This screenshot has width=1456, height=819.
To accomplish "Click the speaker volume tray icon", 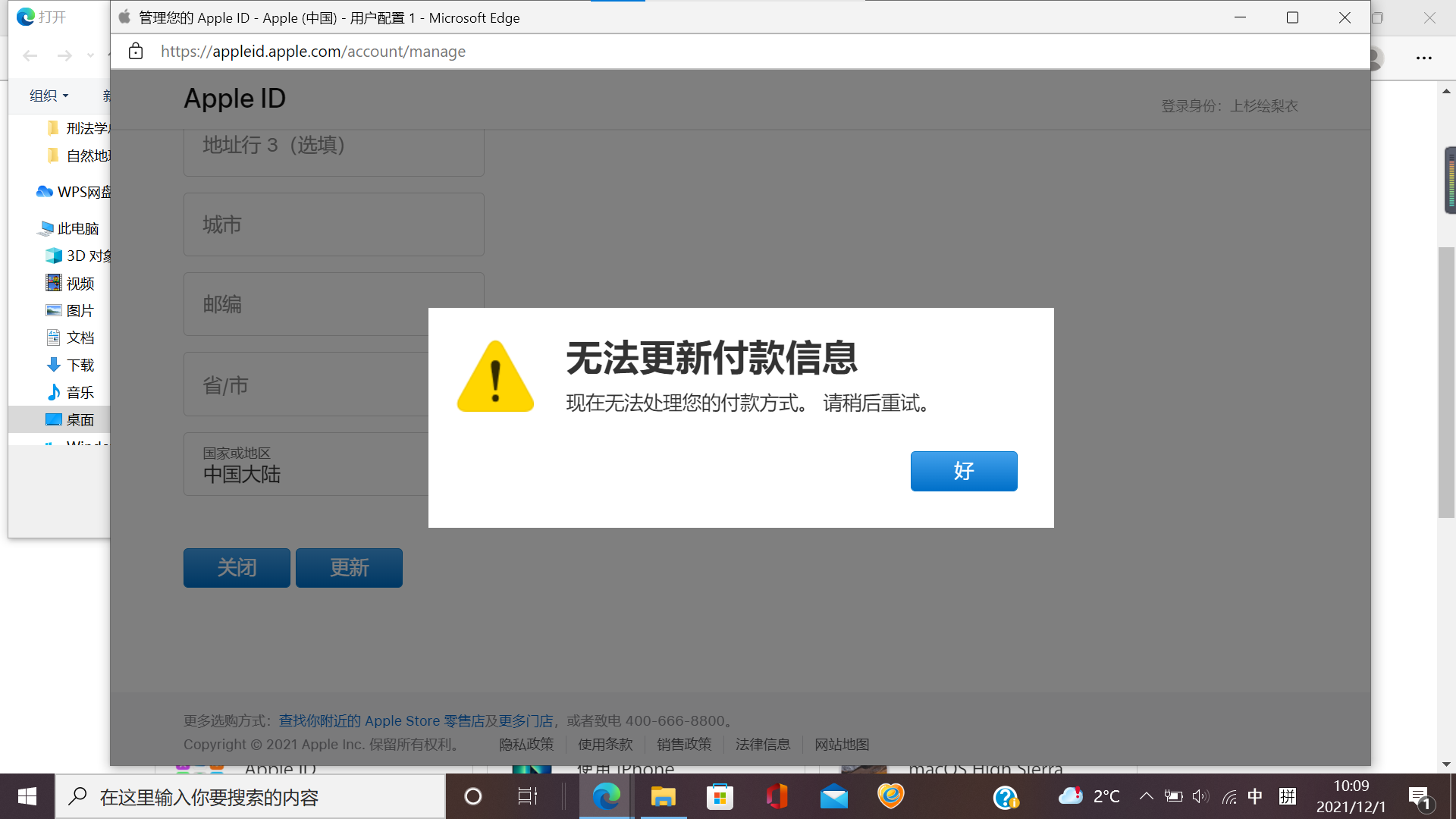I will pyautogui.click(x=1200, y=796).
